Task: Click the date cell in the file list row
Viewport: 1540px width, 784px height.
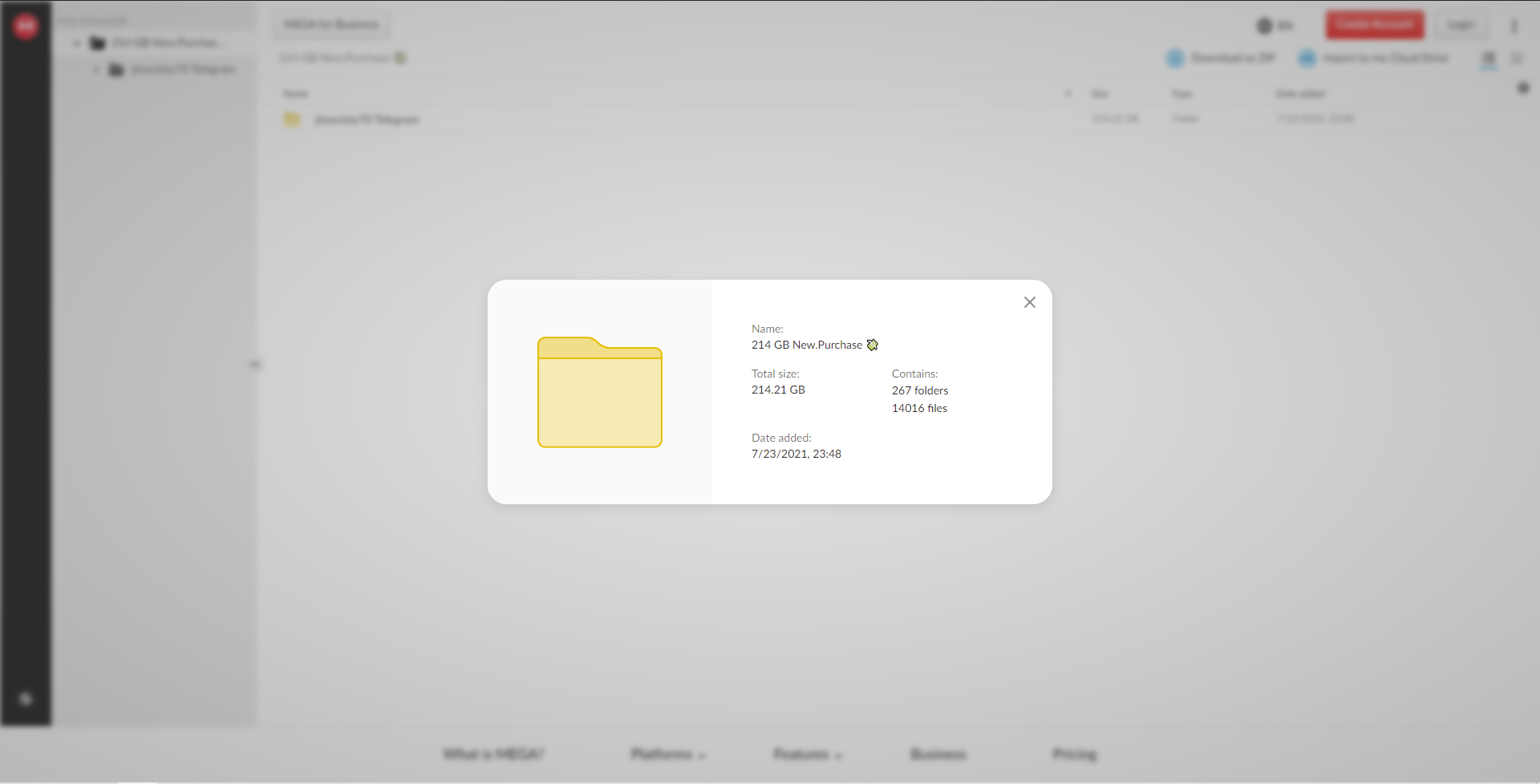Action: point(1315,119)
